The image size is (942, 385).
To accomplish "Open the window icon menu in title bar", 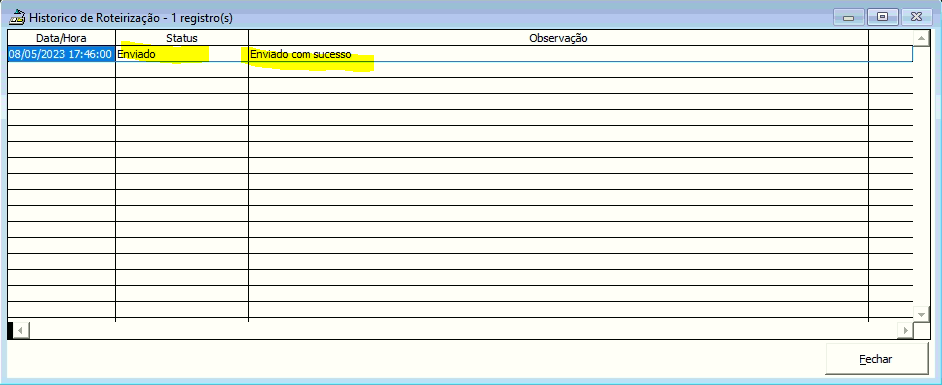I will [x=18, y=17].
